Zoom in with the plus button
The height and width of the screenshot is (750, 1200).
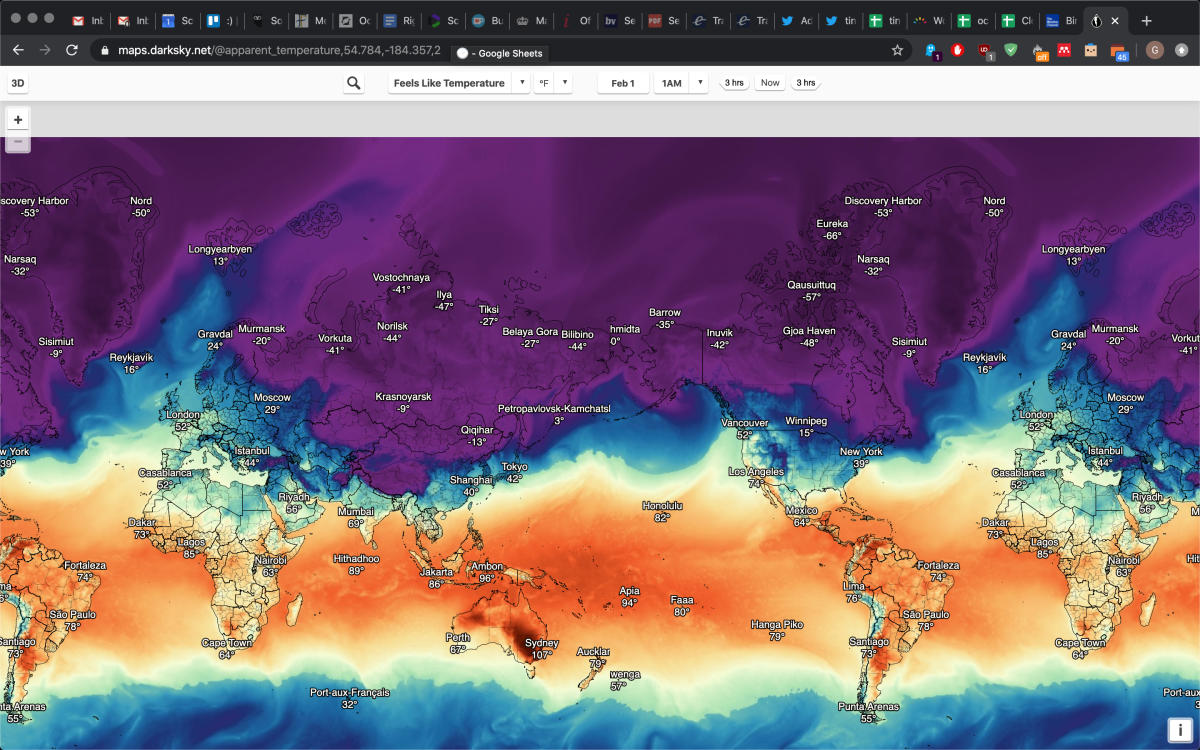18,120
